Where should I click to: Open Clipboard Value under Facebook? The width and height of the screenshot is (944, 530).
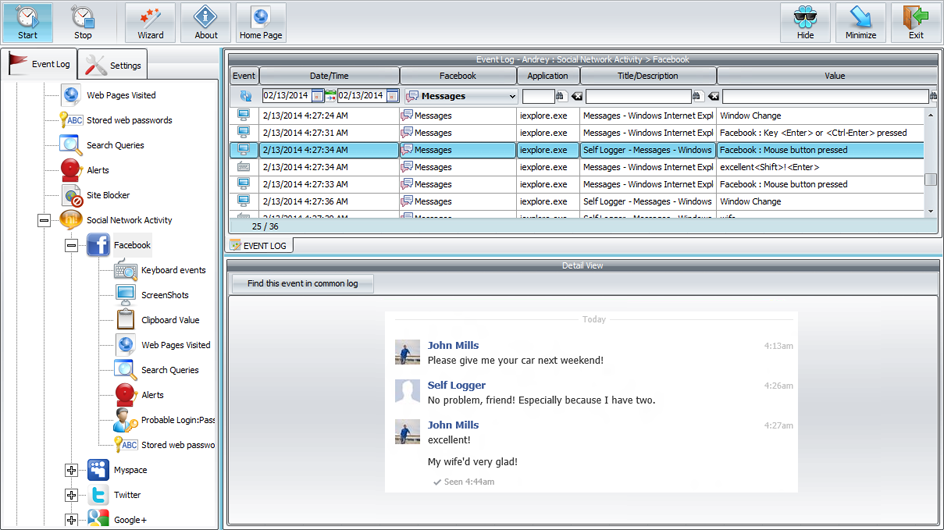(169, 320)
